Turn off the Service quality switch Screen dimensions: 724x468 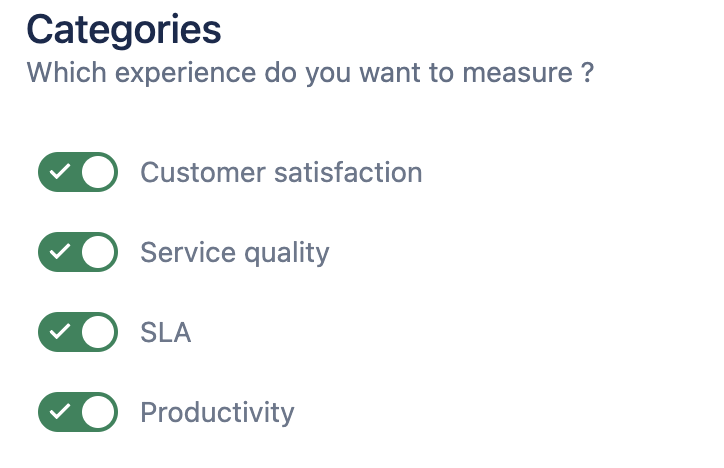pyautogui.click(x=78, y=252)
